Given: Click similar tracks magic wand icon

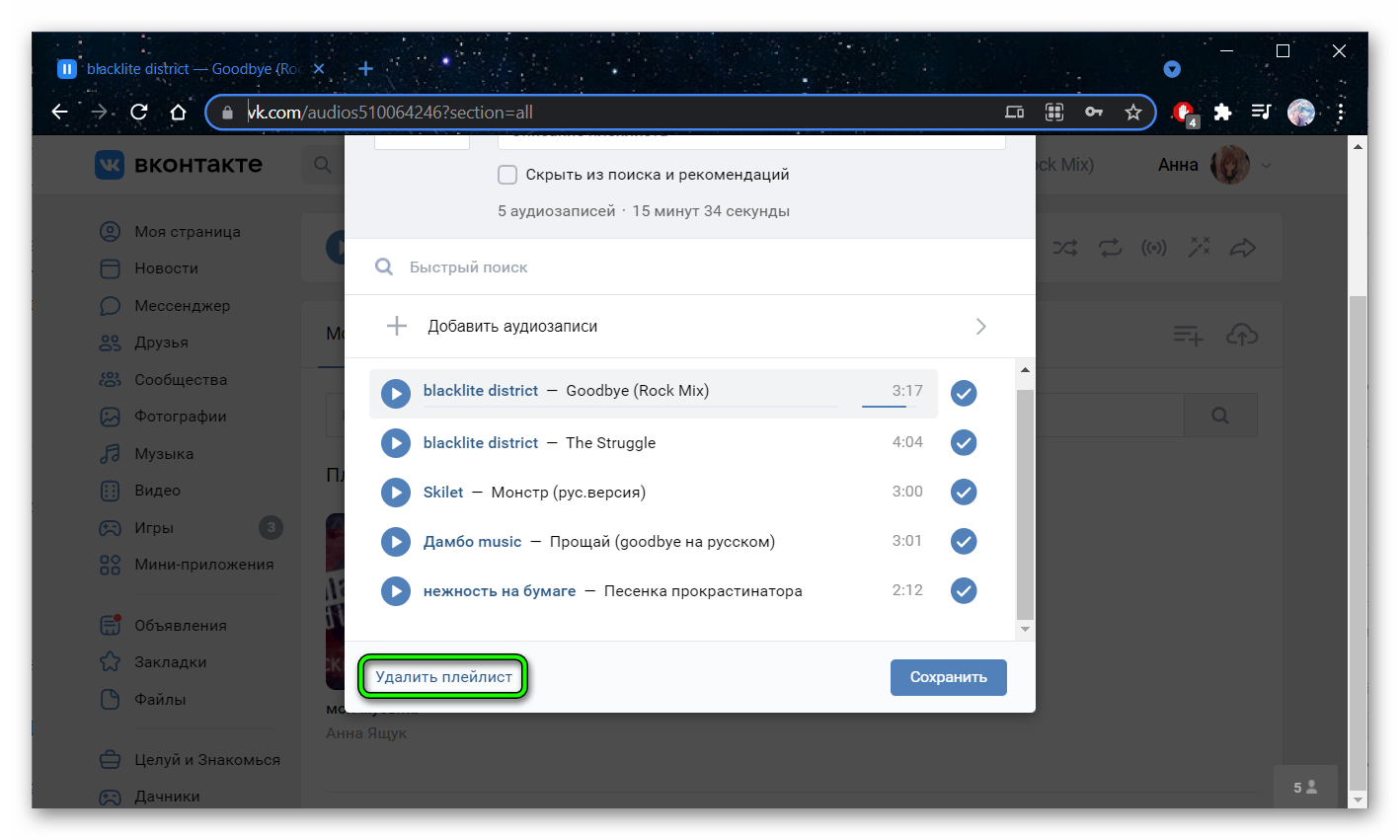Looking at the screenshot, I should (1199, 248).
